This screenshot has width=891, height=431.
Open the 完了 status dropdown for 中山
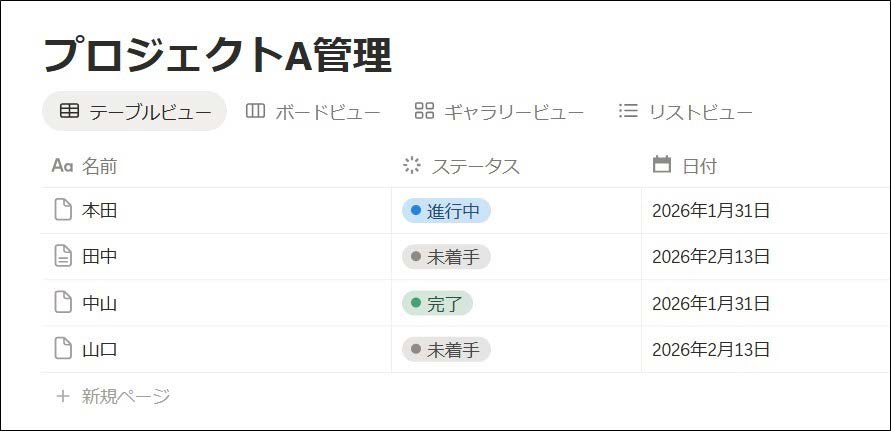437,303
